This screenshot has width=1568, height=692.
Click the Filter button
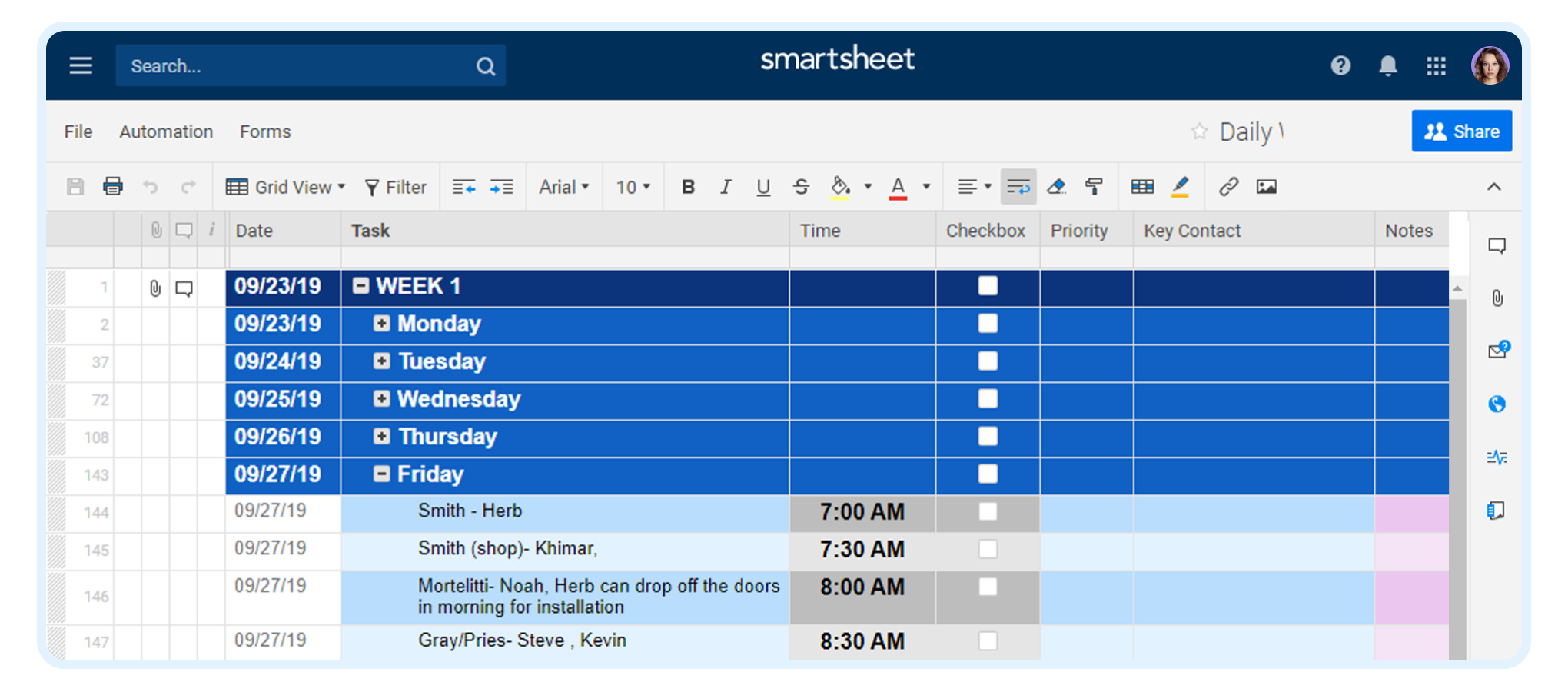(396, 187)
